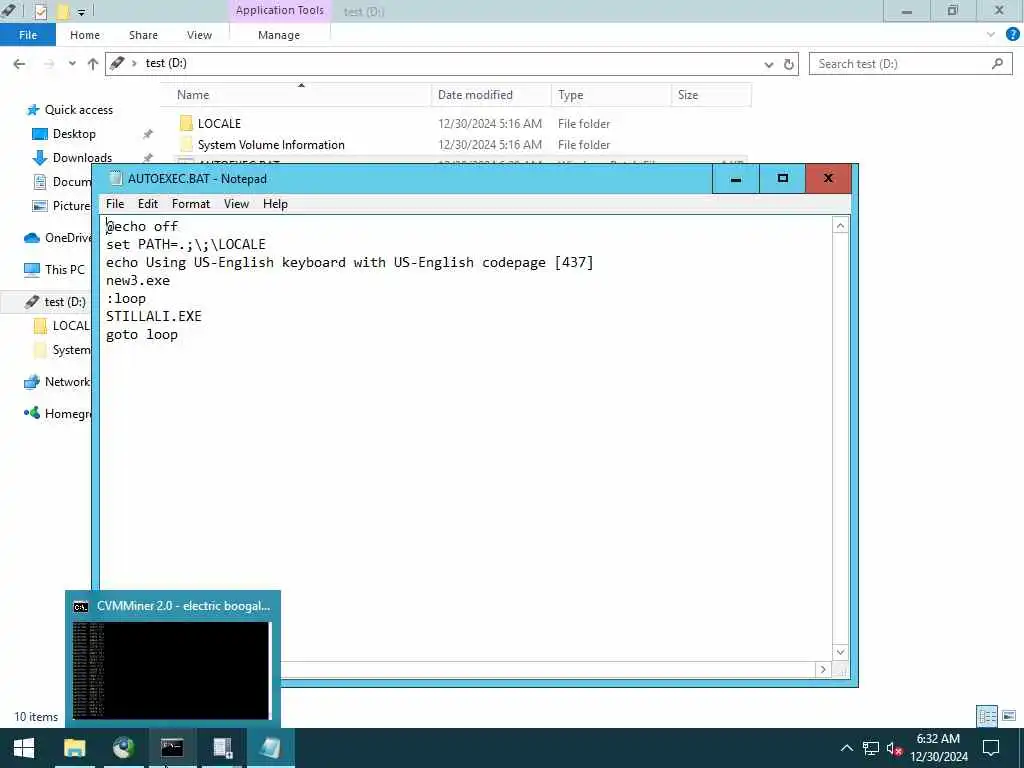The height and width of the screenshot is (768, 1024).
Task: Select This PC in the navigation pane
Action: [x=64, y=269]
